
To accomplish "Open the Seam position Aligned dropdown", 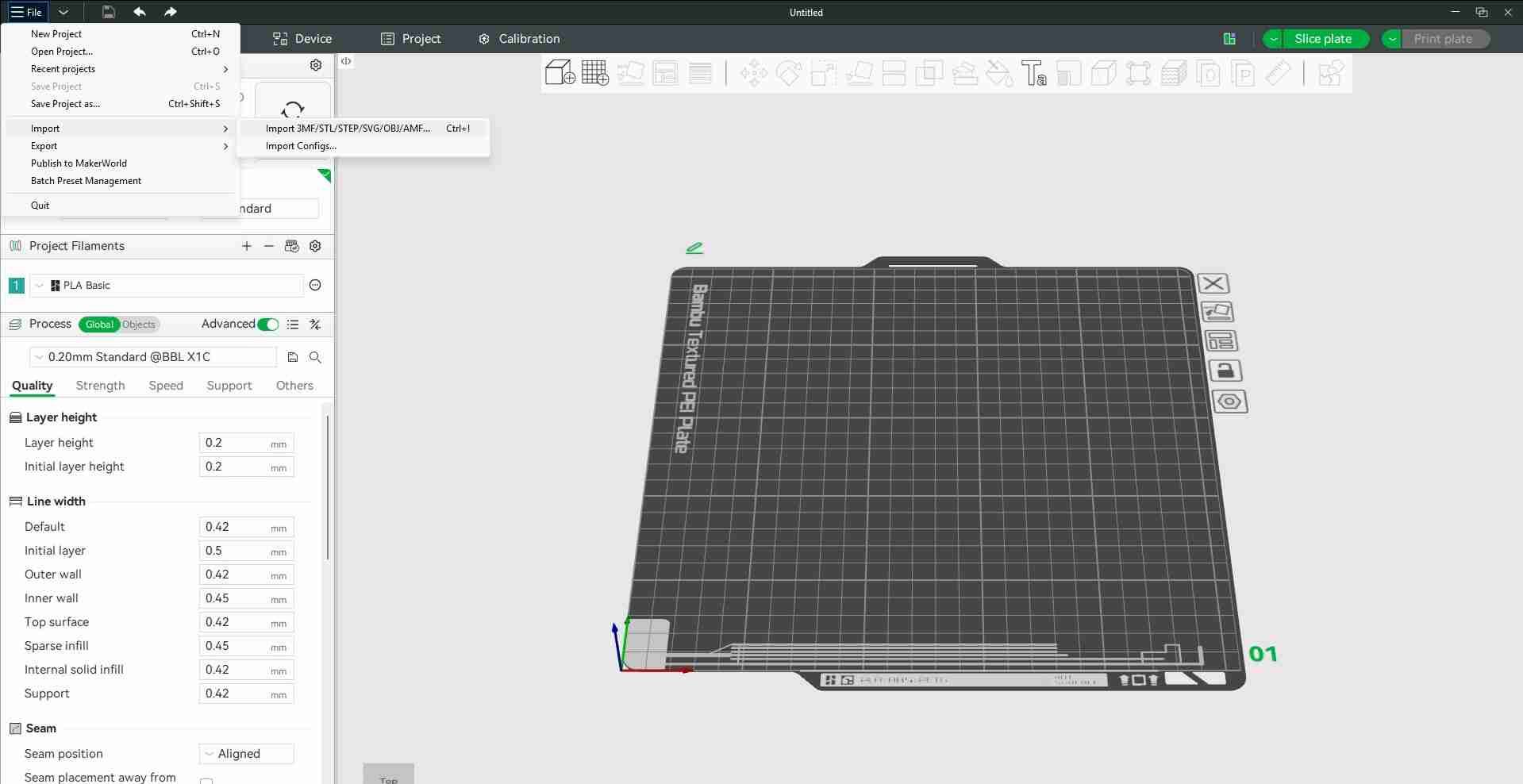I will (247, 754).
